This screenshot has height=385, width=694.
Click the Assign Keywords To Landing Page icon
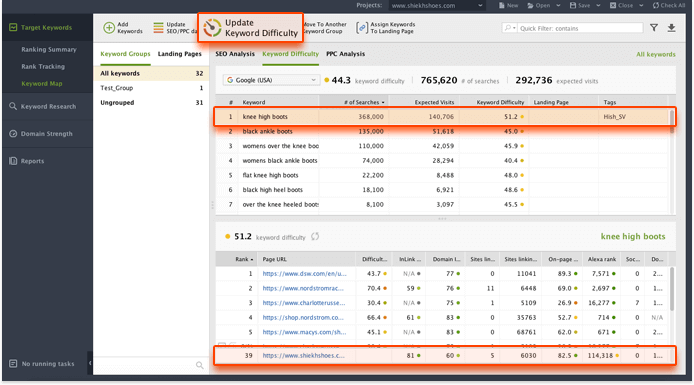[x=362, y=28]
